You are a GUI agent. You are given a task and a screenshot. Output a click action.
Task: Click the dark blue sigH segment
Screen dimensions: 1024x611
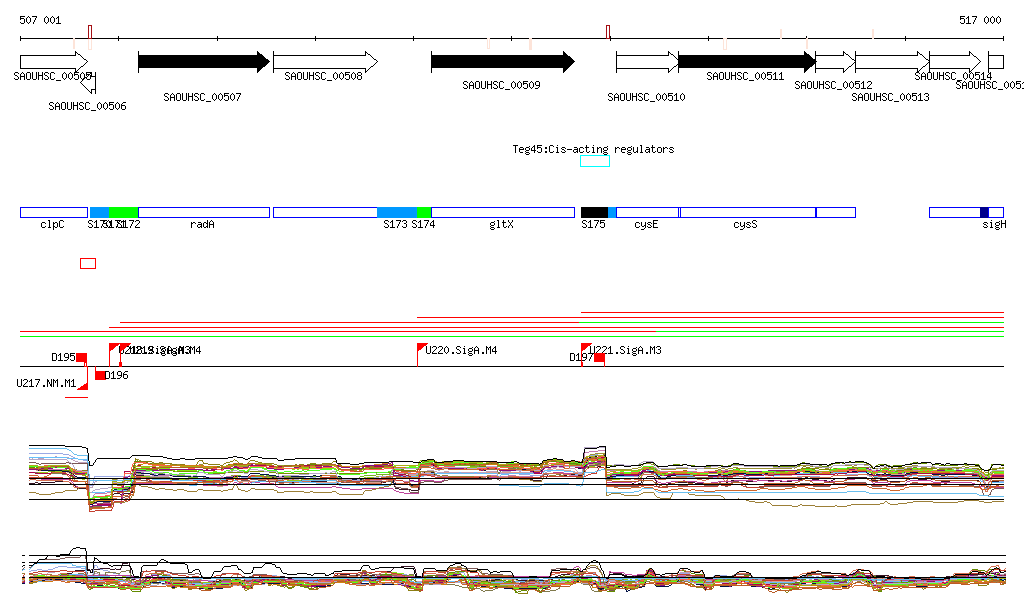[x=984, y=212]
